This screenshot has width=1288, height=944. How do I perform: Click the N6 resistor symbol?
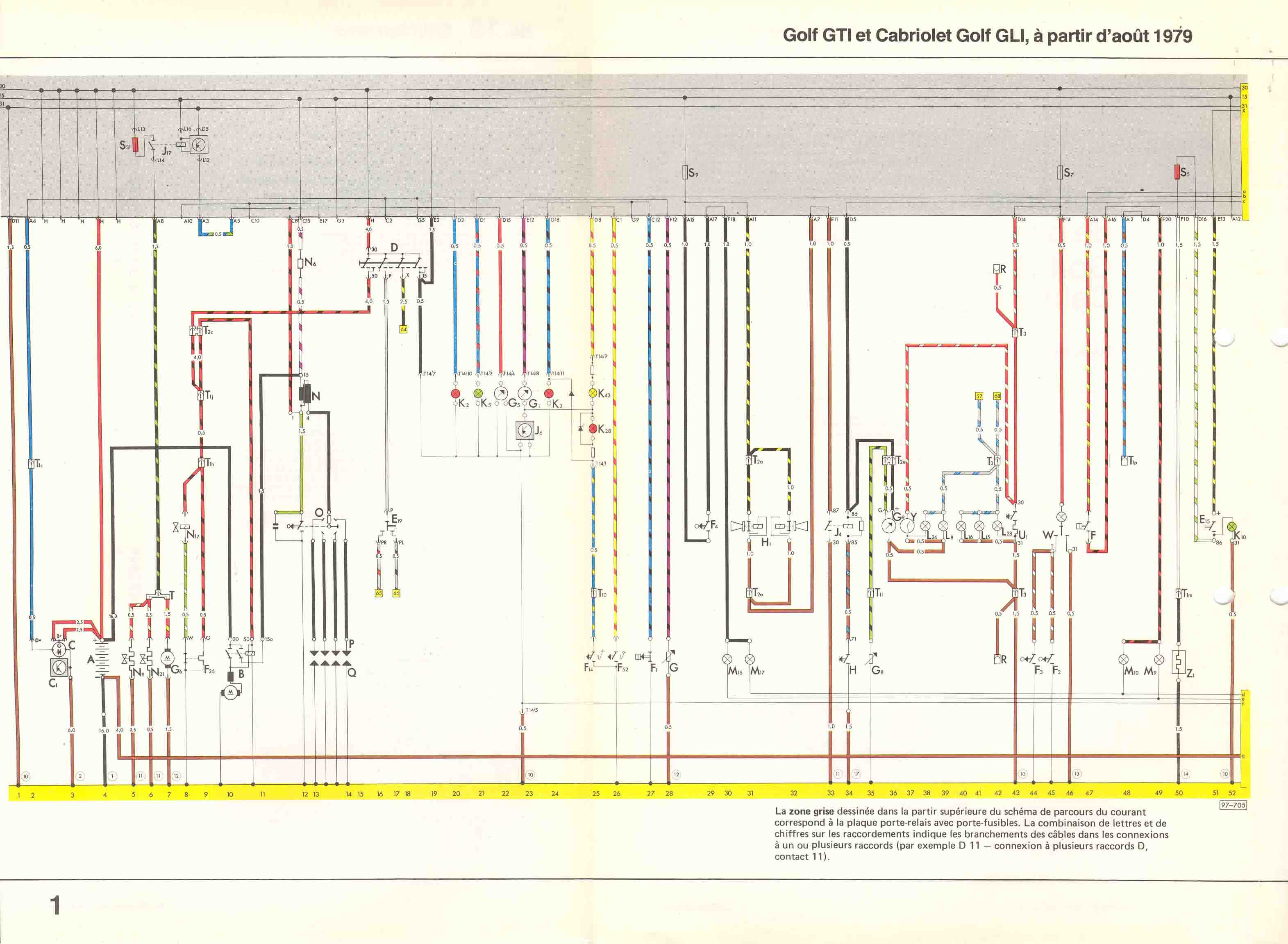click(x=300, y=263)
